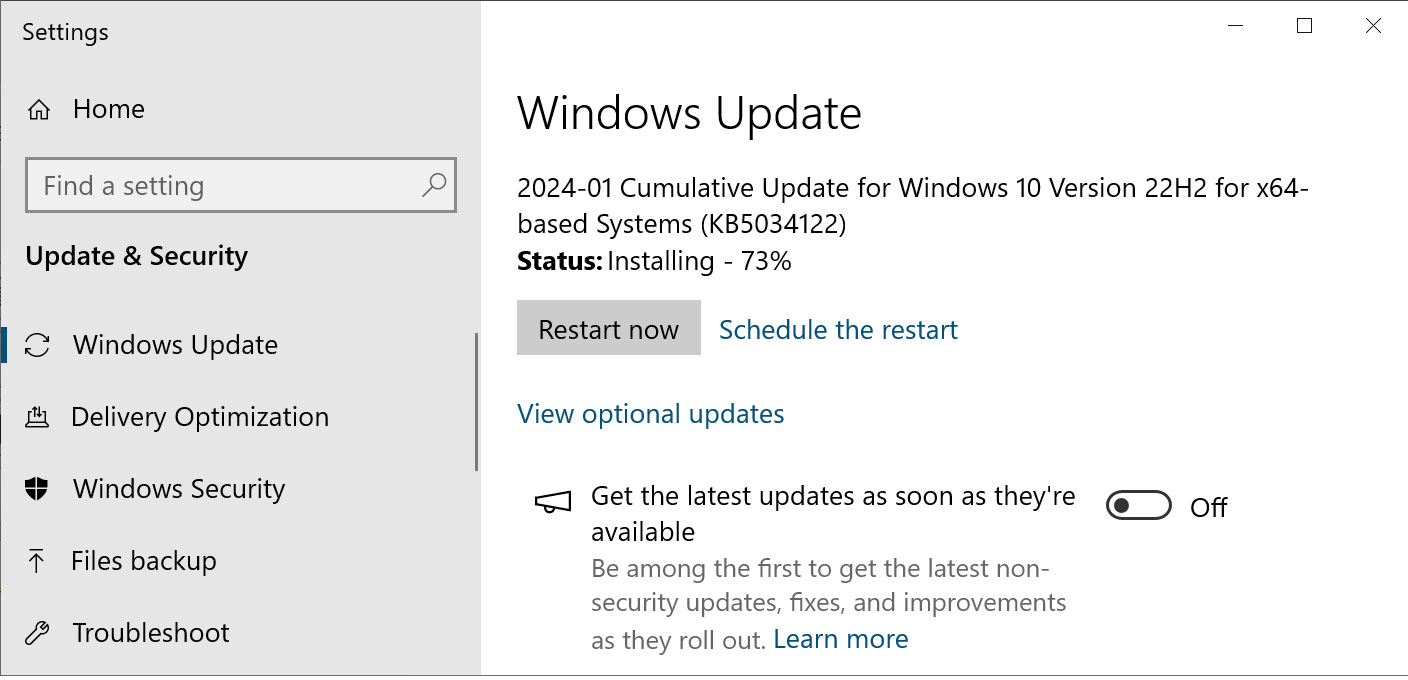Go to Windows Security section
Image resolution: width=1408 pixels, height=680 pixels.
coord(179,489)
